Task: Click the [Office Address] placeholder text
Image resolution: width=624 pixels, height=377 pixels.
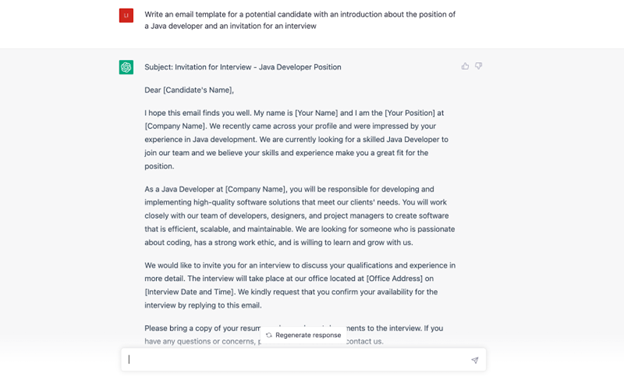Action: click(x=394, y=279)
